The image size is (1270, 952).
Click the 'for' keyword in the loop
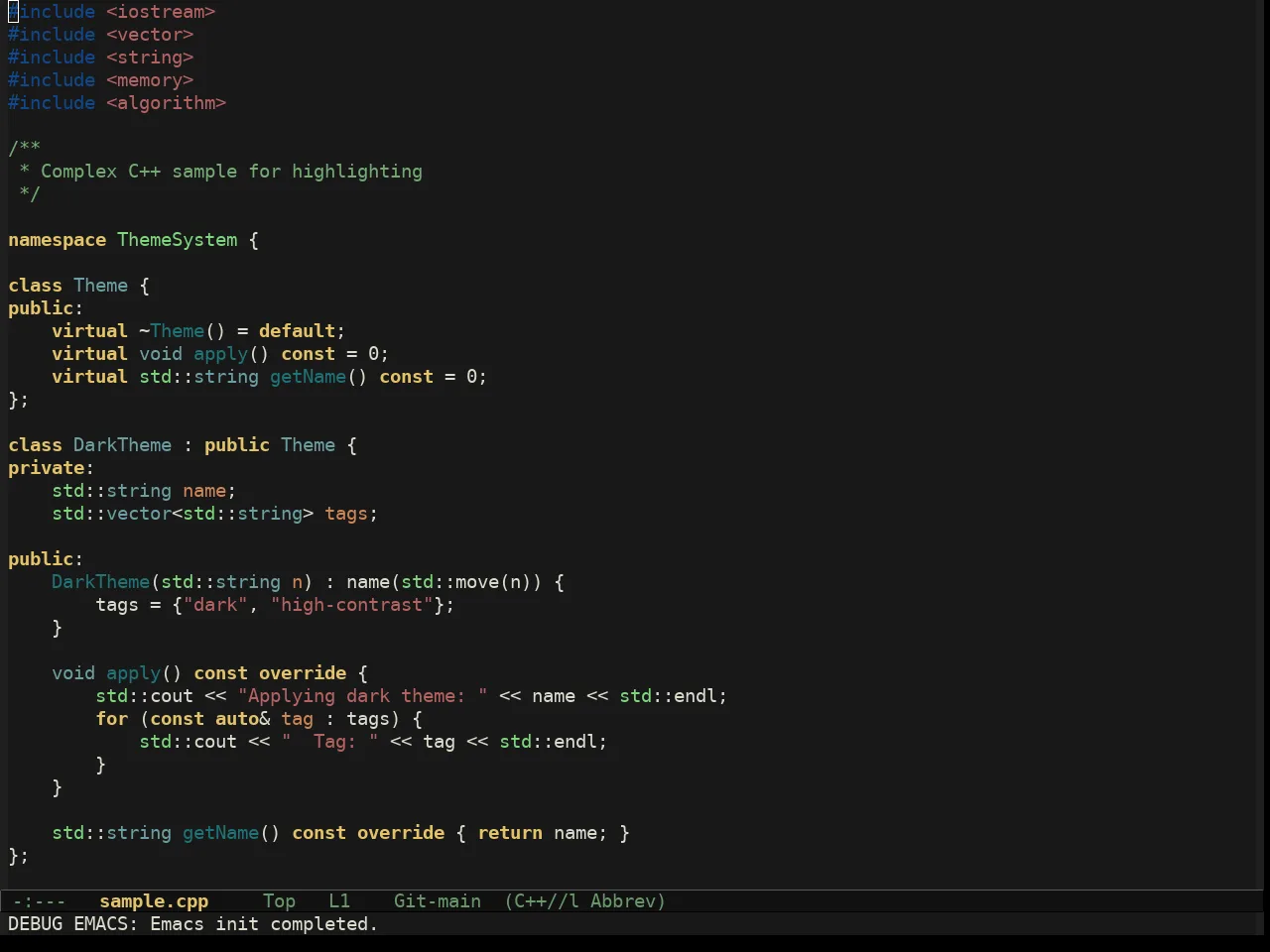tap(111, 719)
